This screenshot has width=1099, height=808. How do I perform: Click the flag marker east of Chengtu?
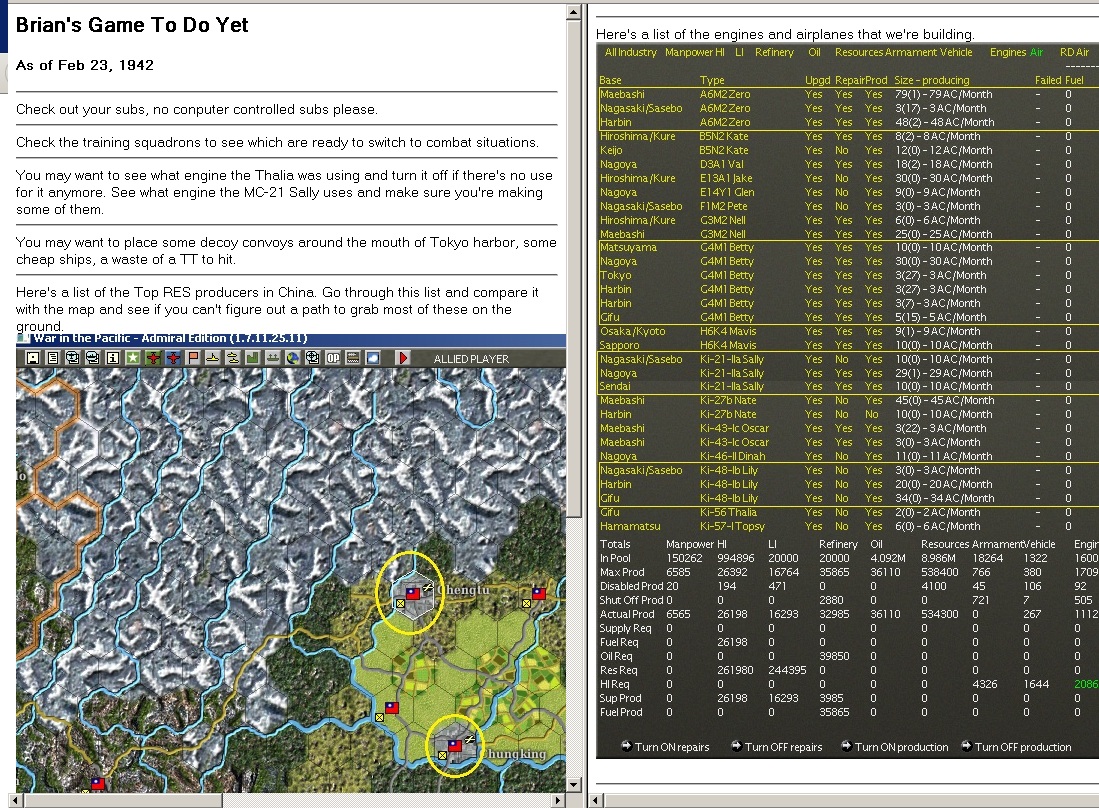click(x=538, y=594)
